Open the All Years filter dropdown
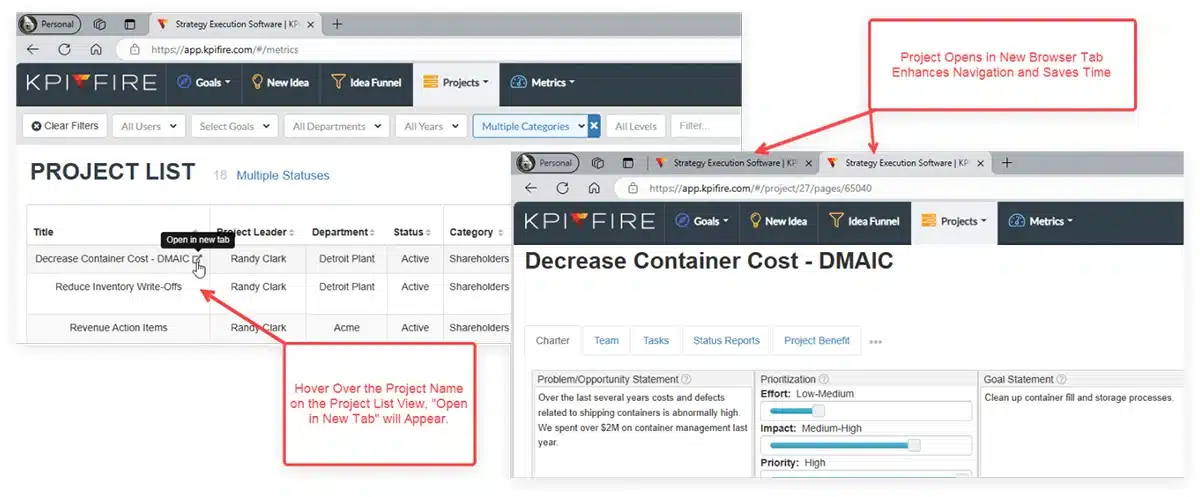 (x=431, y=126)
